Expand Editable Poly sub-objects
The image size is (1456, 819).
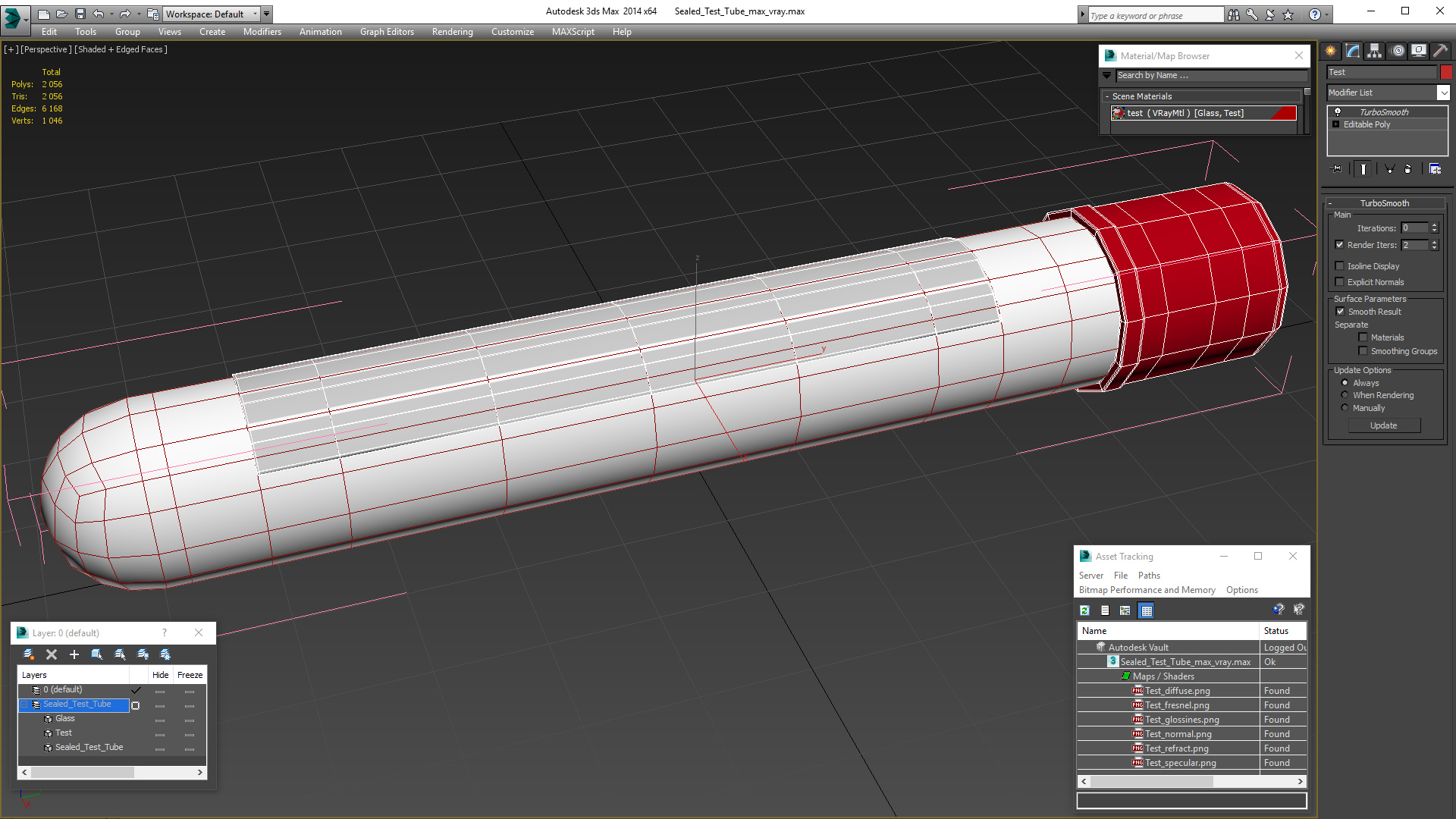pyautogui.click(x=1336, y=124)
